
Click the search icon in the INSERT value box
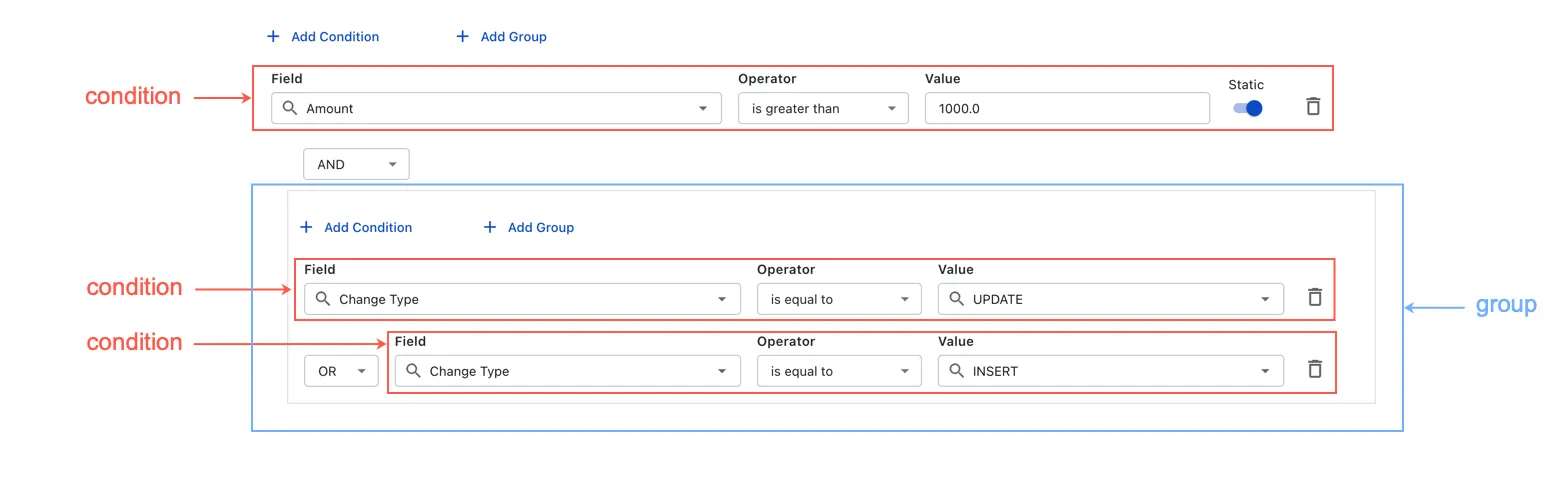[x=956, y=371]
